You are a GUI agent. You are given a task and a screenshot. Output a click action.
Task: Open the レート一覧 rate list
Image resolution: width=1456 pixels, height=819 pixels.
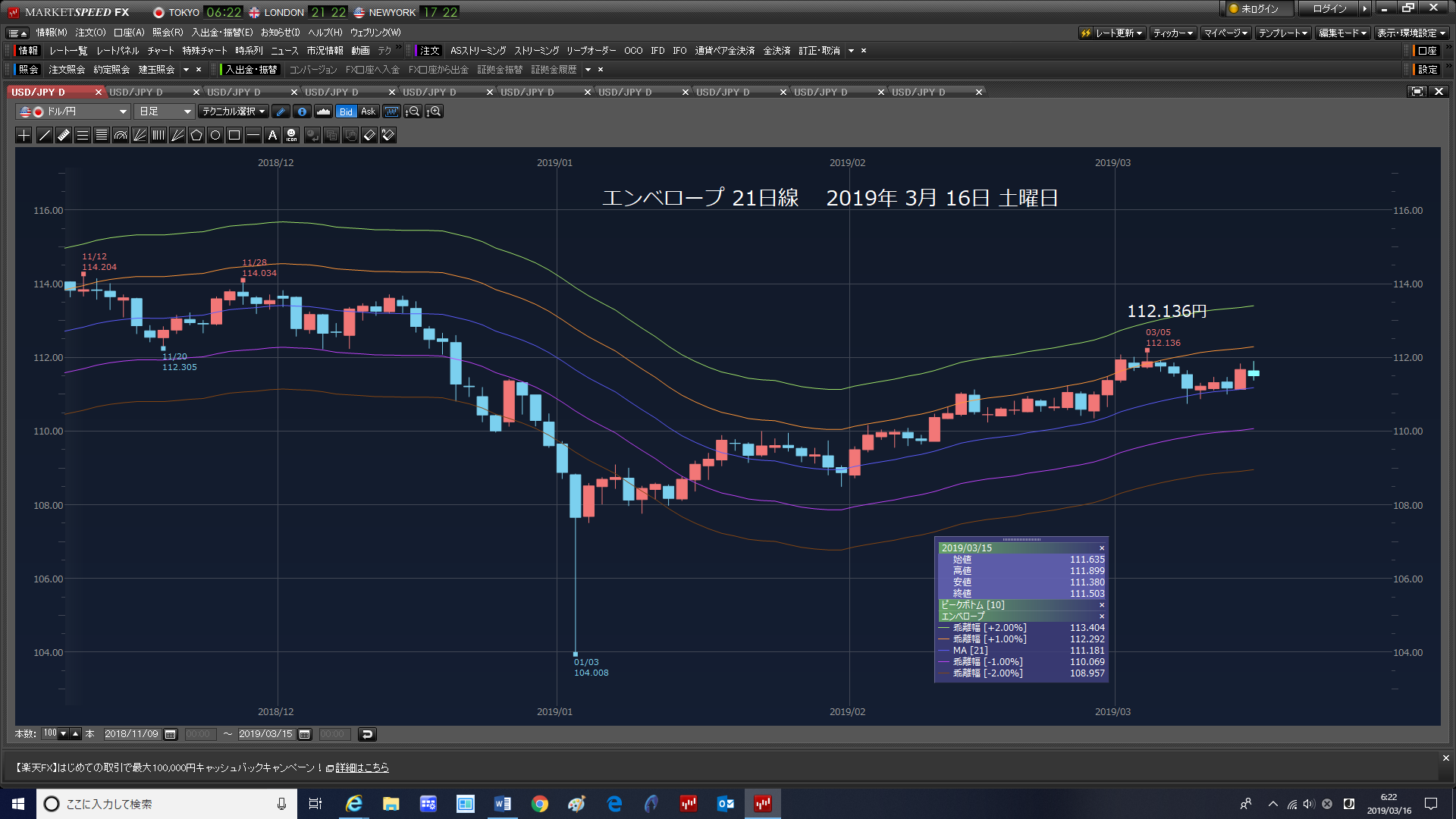pyautogui.click(x=68, y=51)
